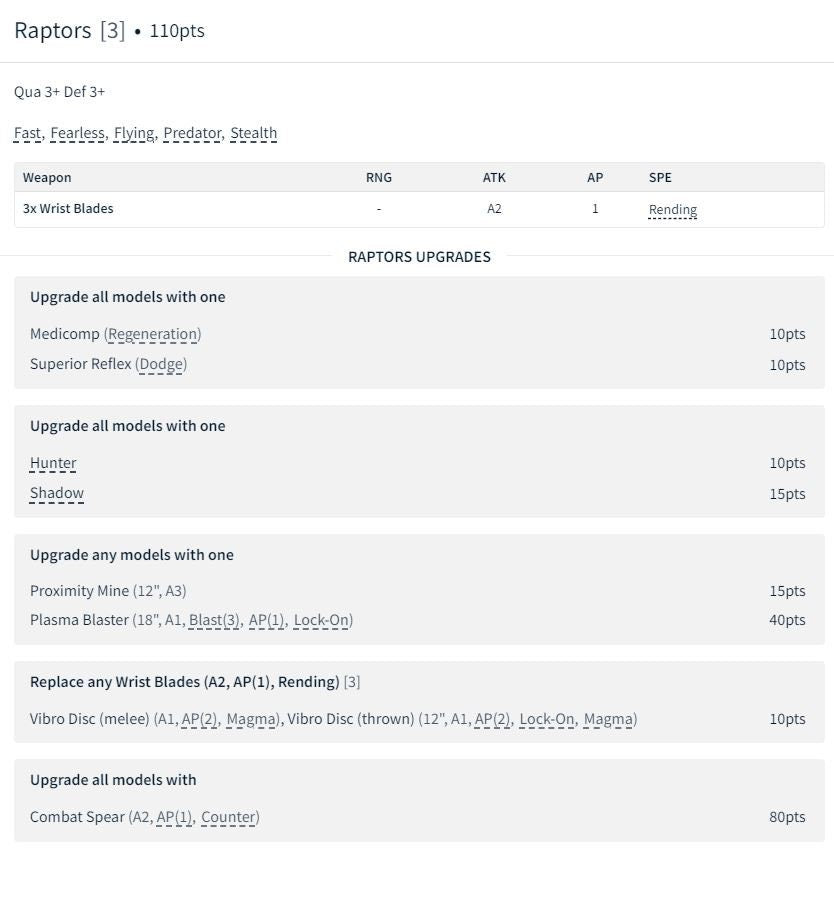
Task: Click the 80pts Combat Spear cost
Action: point(786,817)
